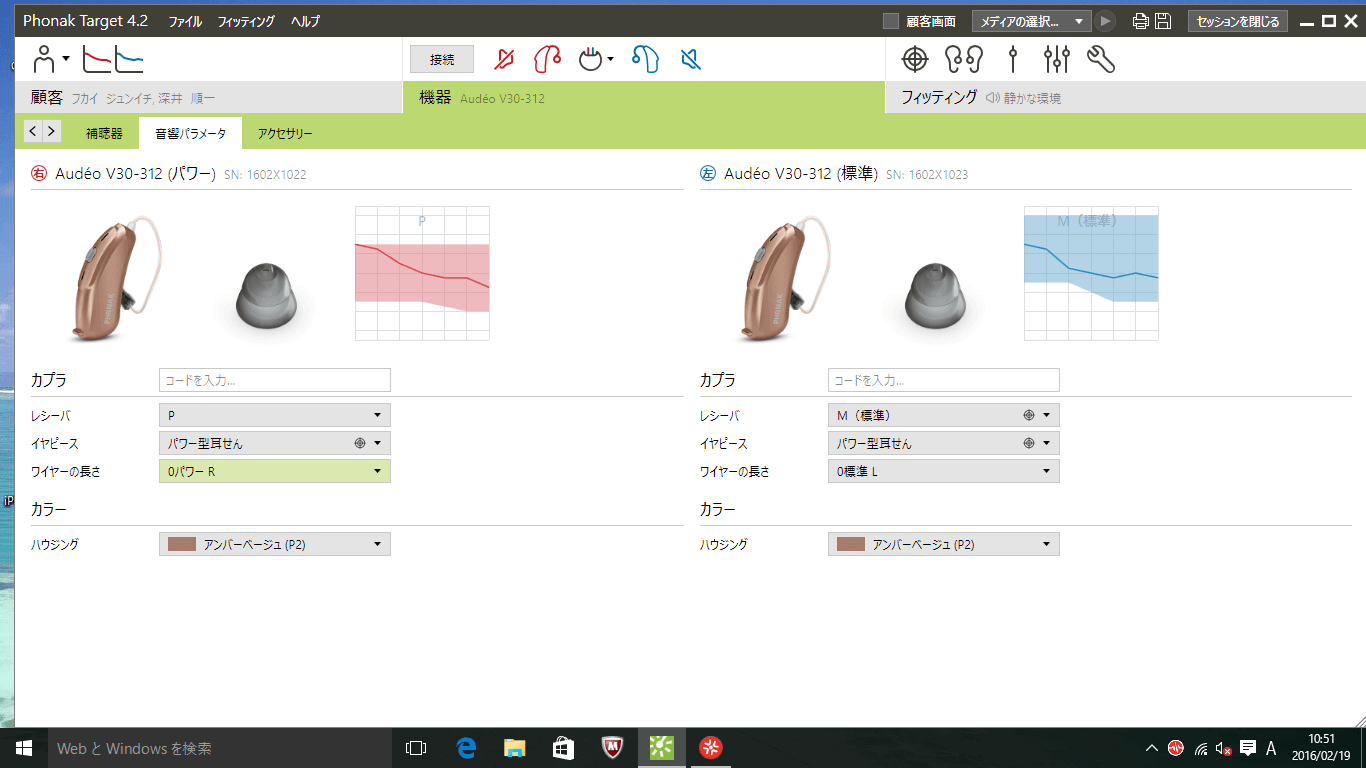Click the セッションを閉じる button
The width and height of the screenshot is (1366, 768).
coord(1238,21)
